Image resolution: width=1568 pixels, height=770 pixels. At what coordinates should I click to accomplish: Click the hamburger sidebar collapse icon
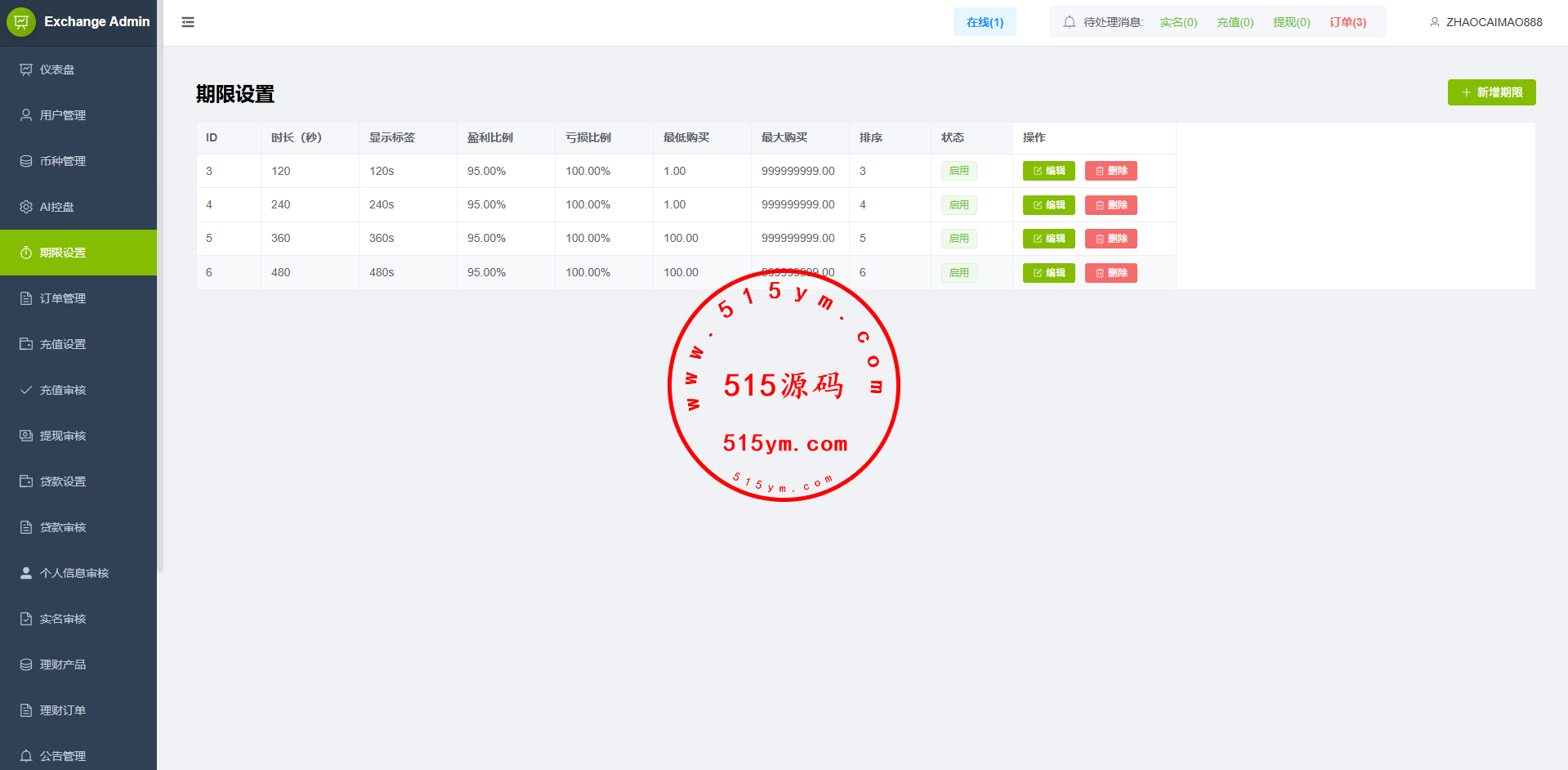188,22
